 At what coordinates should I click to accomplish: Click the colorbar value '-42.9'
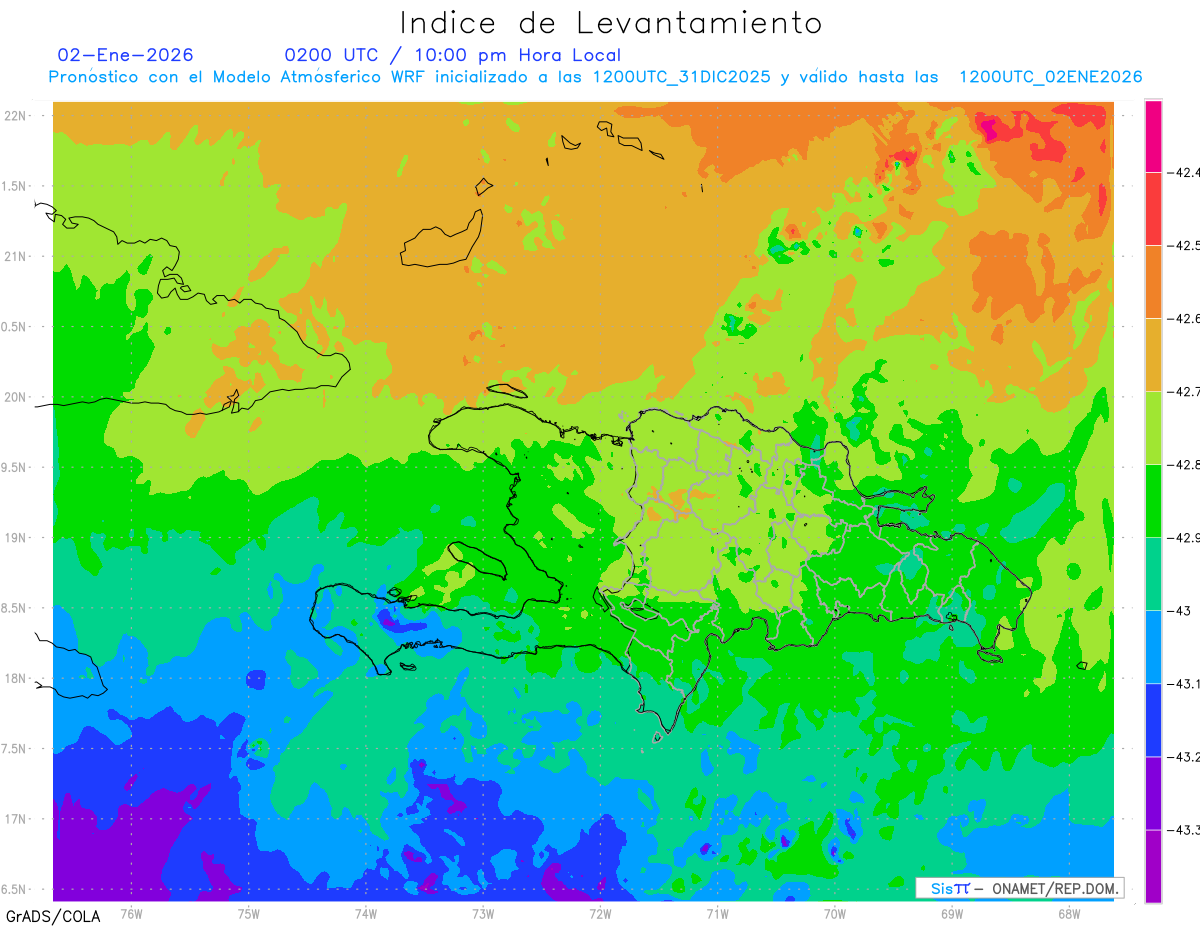[x=1184, y=538]
